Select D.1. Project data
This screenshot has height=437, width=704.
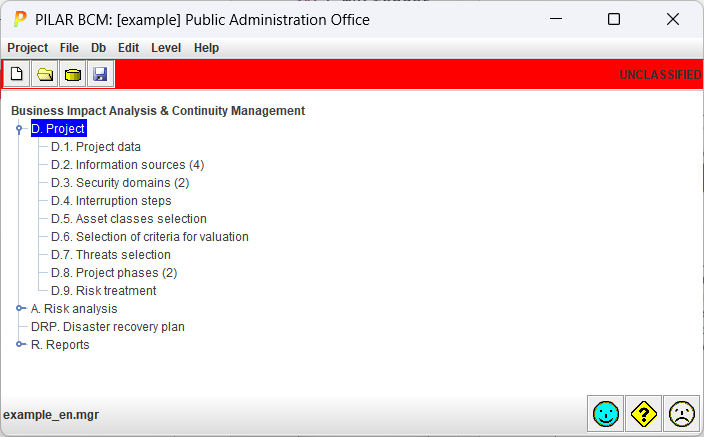(x=96, y=147)
